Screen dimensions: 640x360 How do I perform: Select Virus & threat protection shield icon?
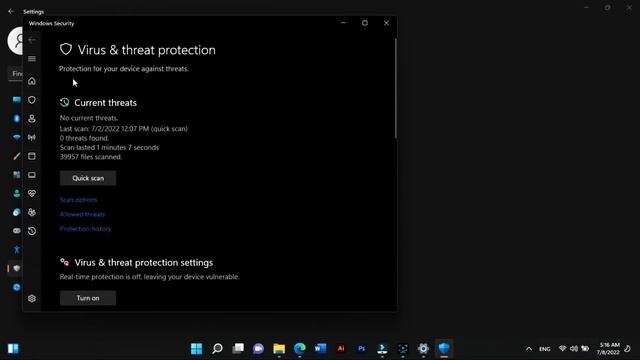tap(32, 100)
